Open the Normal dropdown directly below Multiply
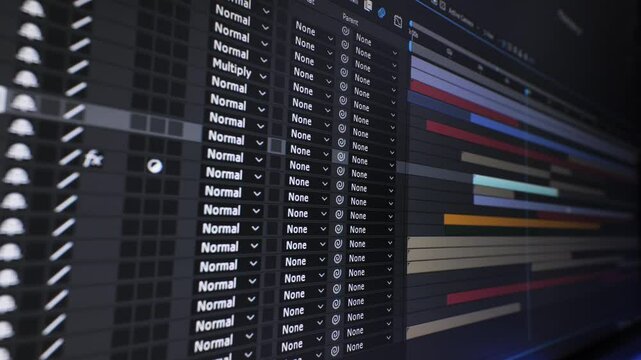Viewport: 641px width, 360px height. [x=239, y=87]
